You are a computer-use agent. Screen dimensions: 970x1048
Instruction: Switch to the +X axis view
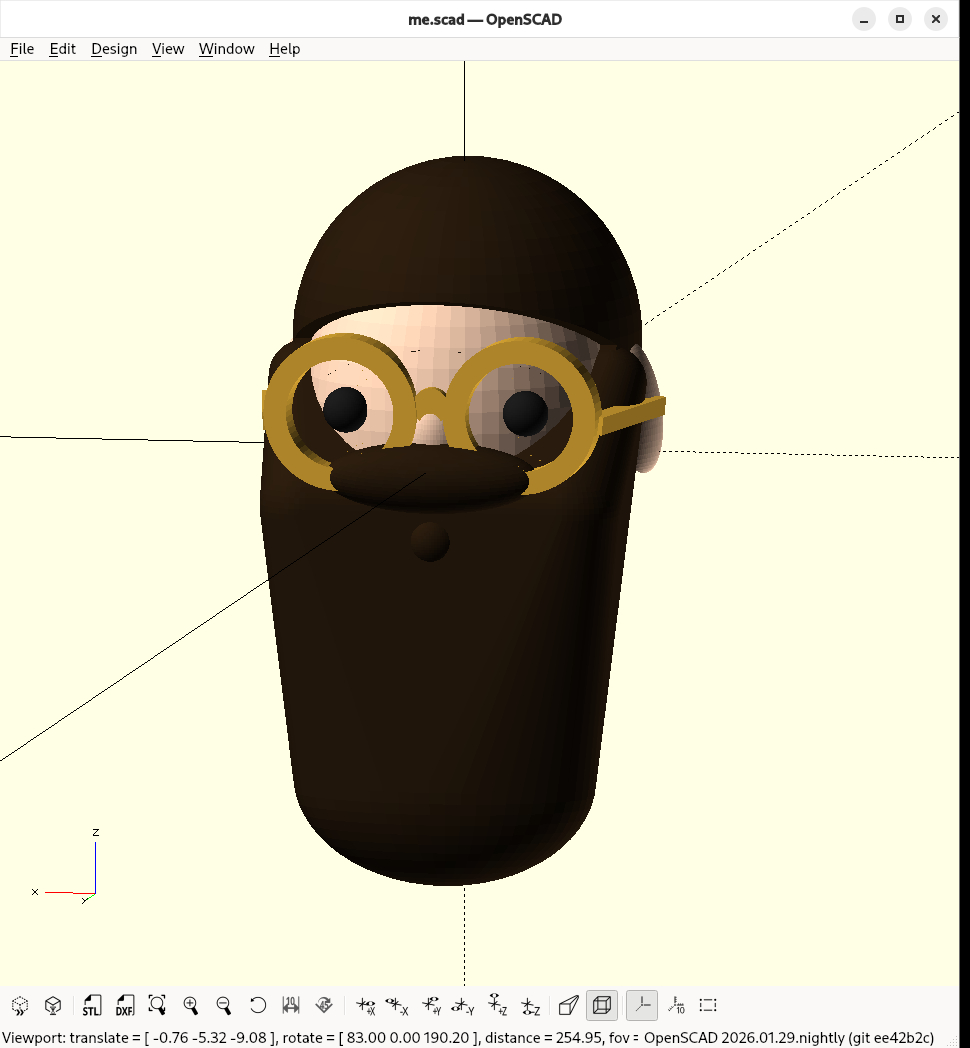pos(365,1005)
